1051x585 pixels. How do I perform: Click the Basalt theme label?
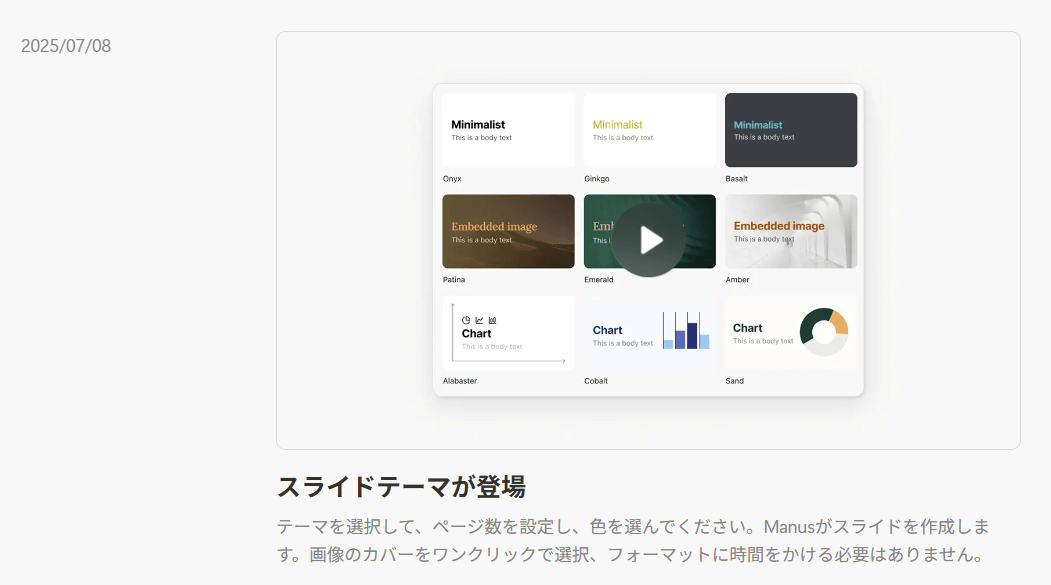click(x=736, y=179)
